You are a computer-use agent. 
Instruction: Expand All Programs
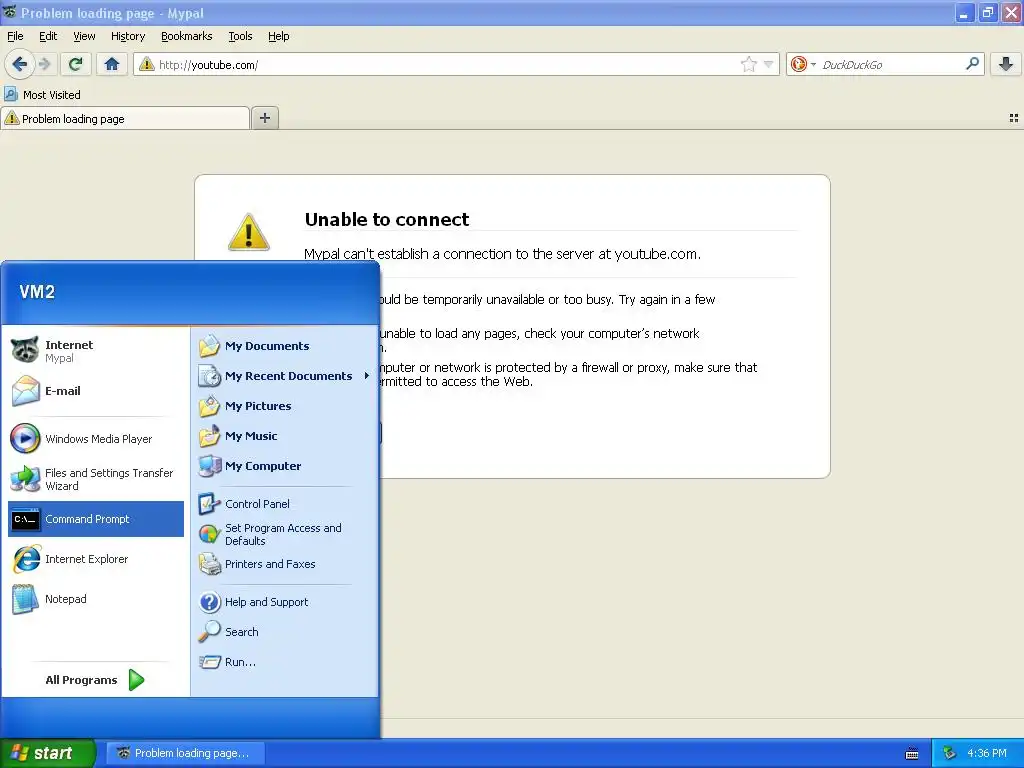(x=95, y=680)
